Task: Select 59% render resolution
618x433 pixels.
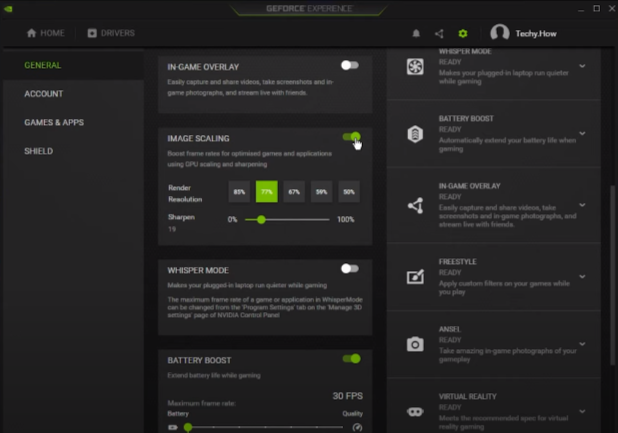Action: pos(321,192)
